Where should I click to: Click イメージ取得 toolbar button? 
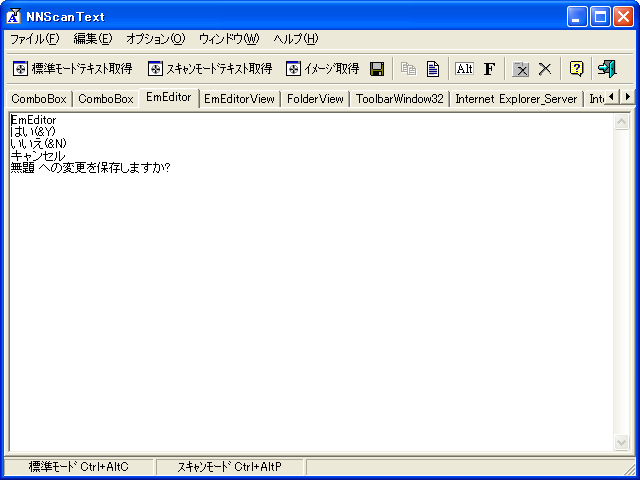[322, 69]
